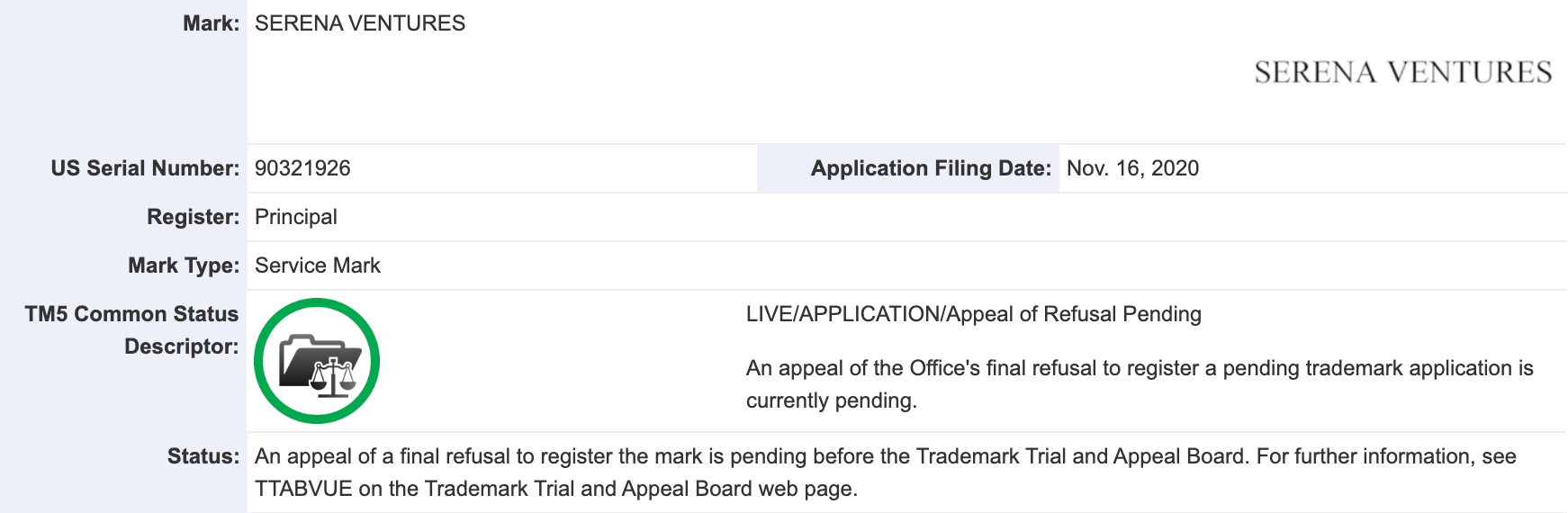This screenshot has height=513, width=1568.
Task: Click the appeal pending description paragraph
Action: (x=1140, y=384)
